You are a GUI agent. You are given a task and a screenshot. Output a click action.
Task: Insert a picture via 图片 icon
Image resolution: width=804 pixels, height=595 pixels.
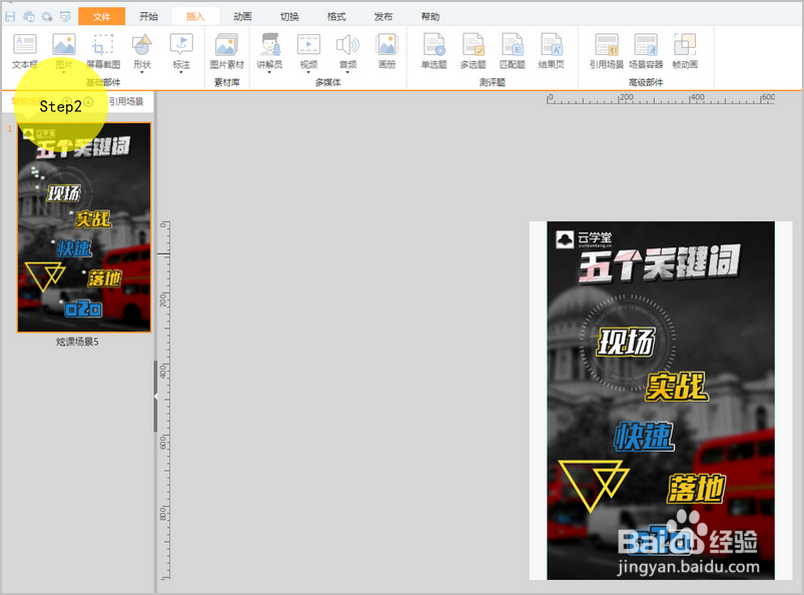tap(64, 45)
